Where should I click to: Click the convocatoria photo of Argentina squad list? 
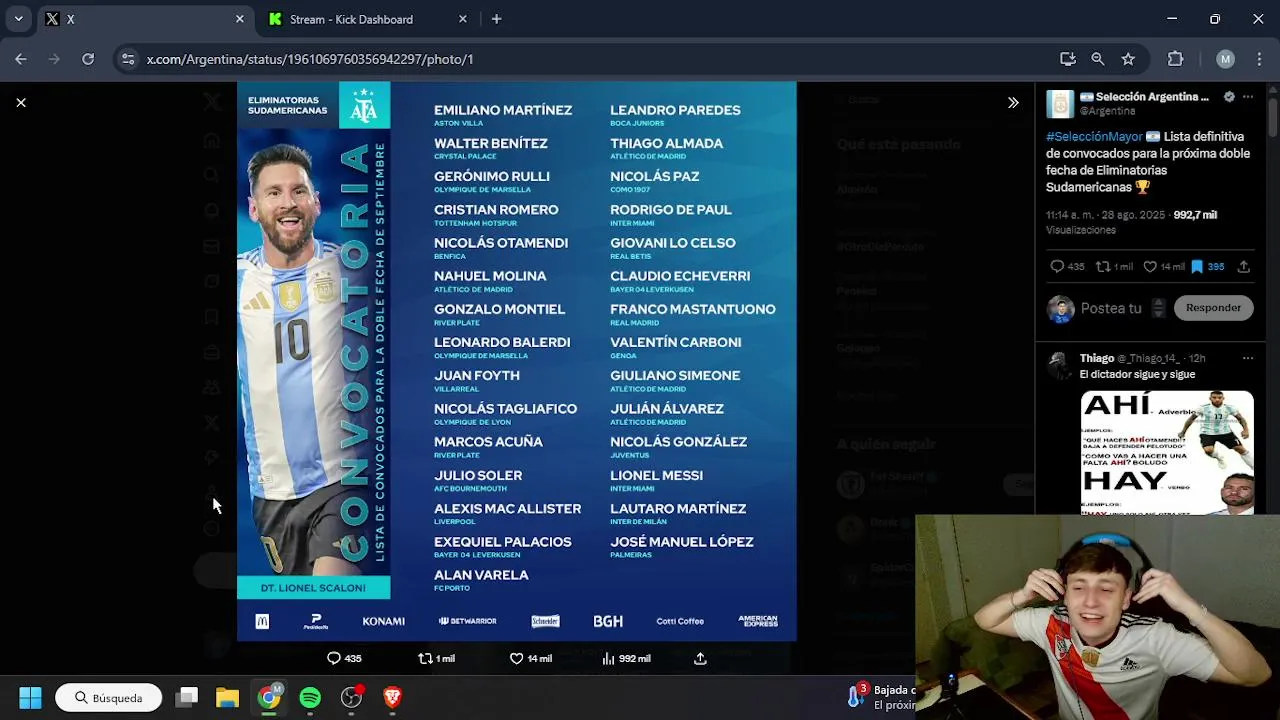point(516,361)
